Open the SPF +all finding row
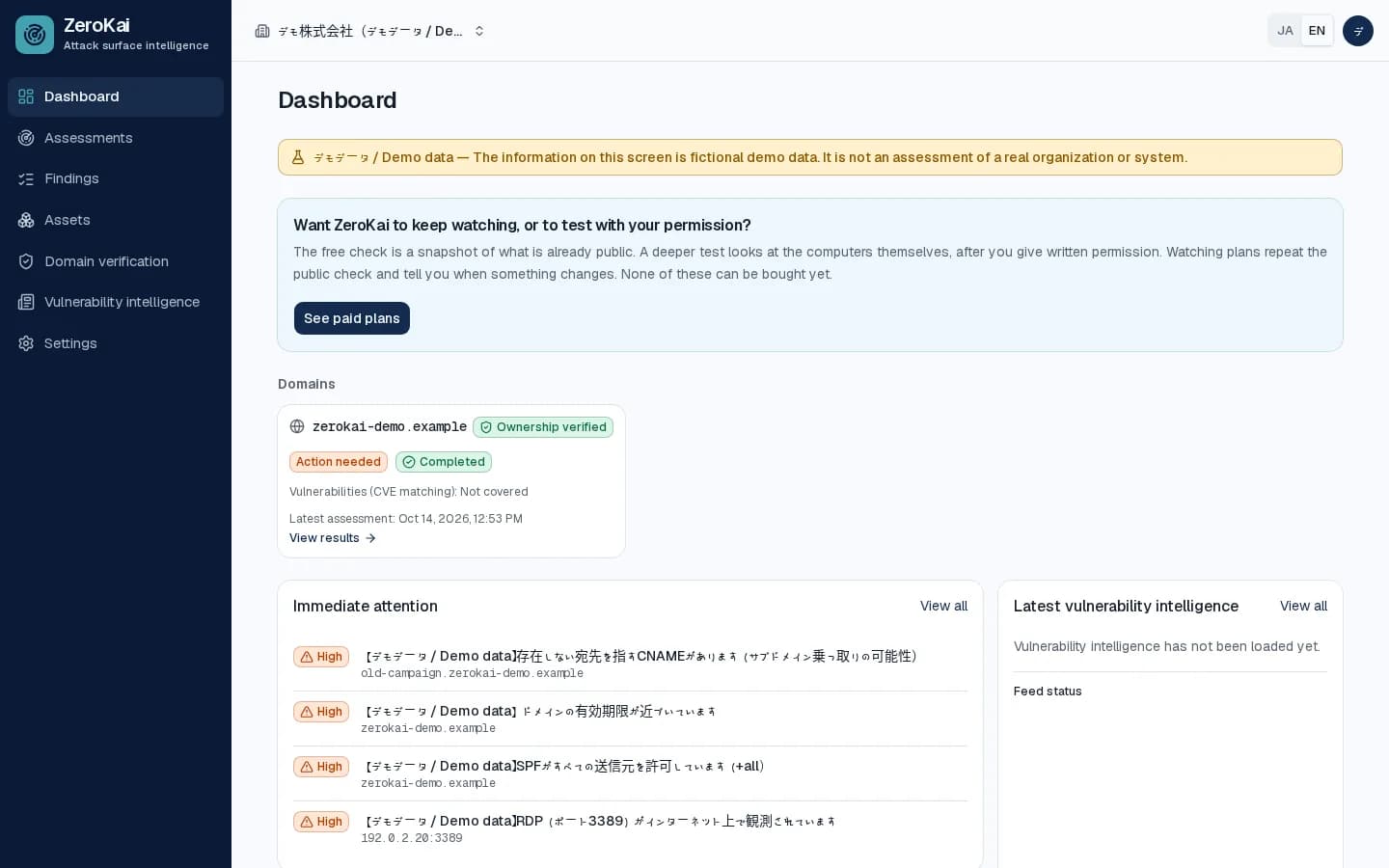The image size is (1389, 868). click(x=630, y=773)
